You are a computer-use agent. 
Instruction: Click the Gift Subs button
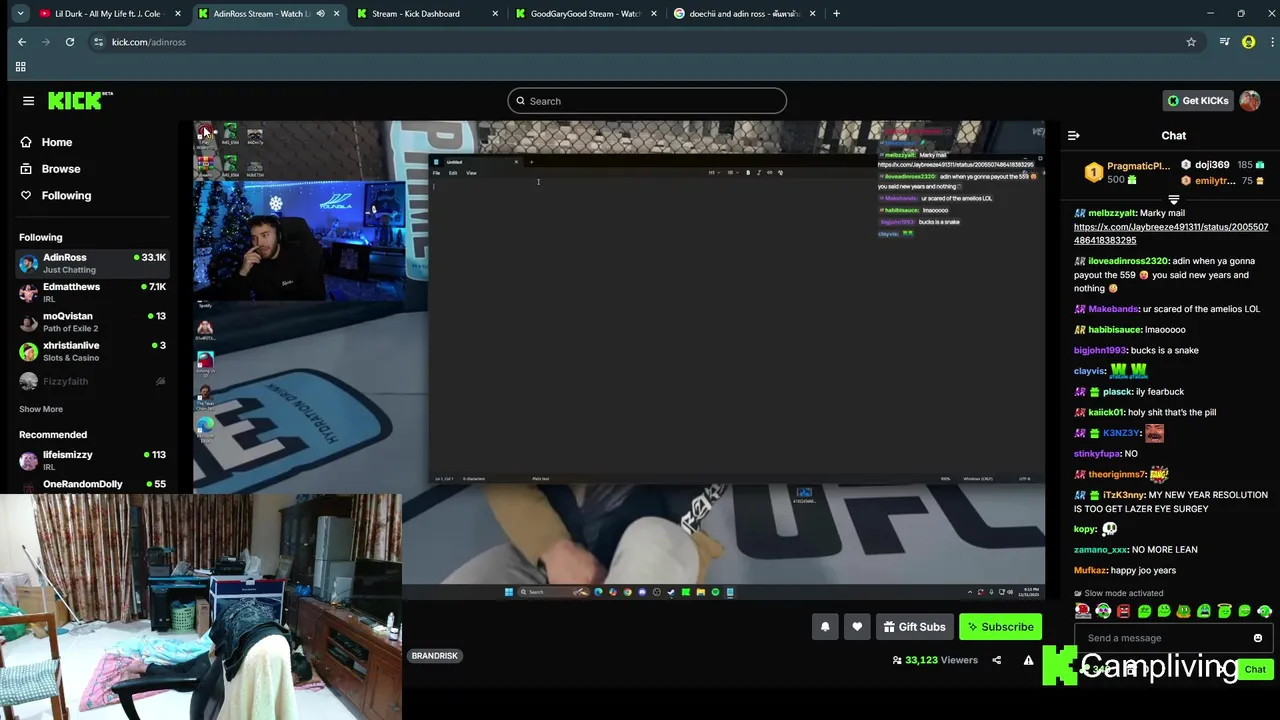tap(914, 627)
